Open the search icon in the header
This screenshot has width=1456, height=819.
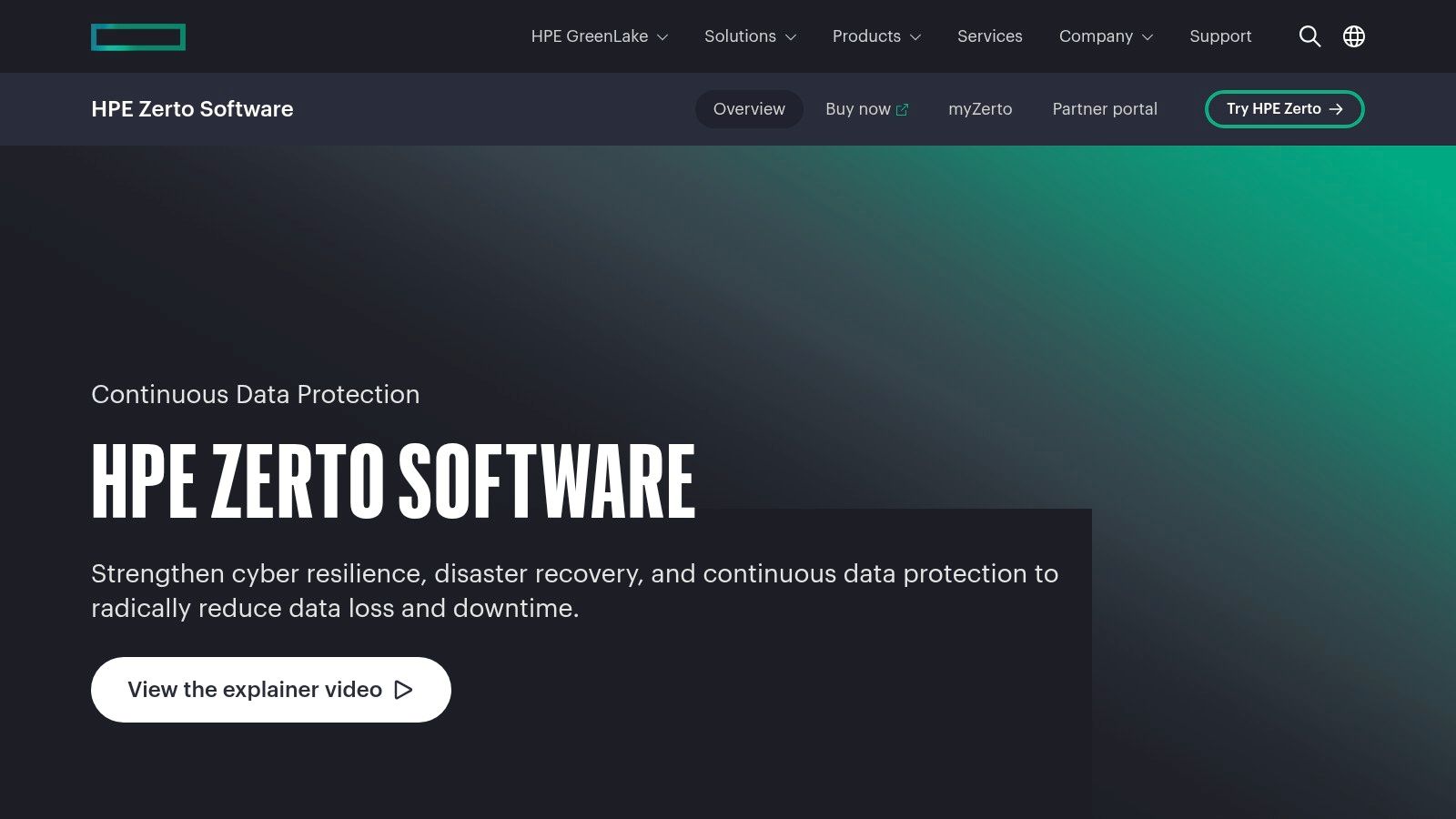tap(1310, 36)
